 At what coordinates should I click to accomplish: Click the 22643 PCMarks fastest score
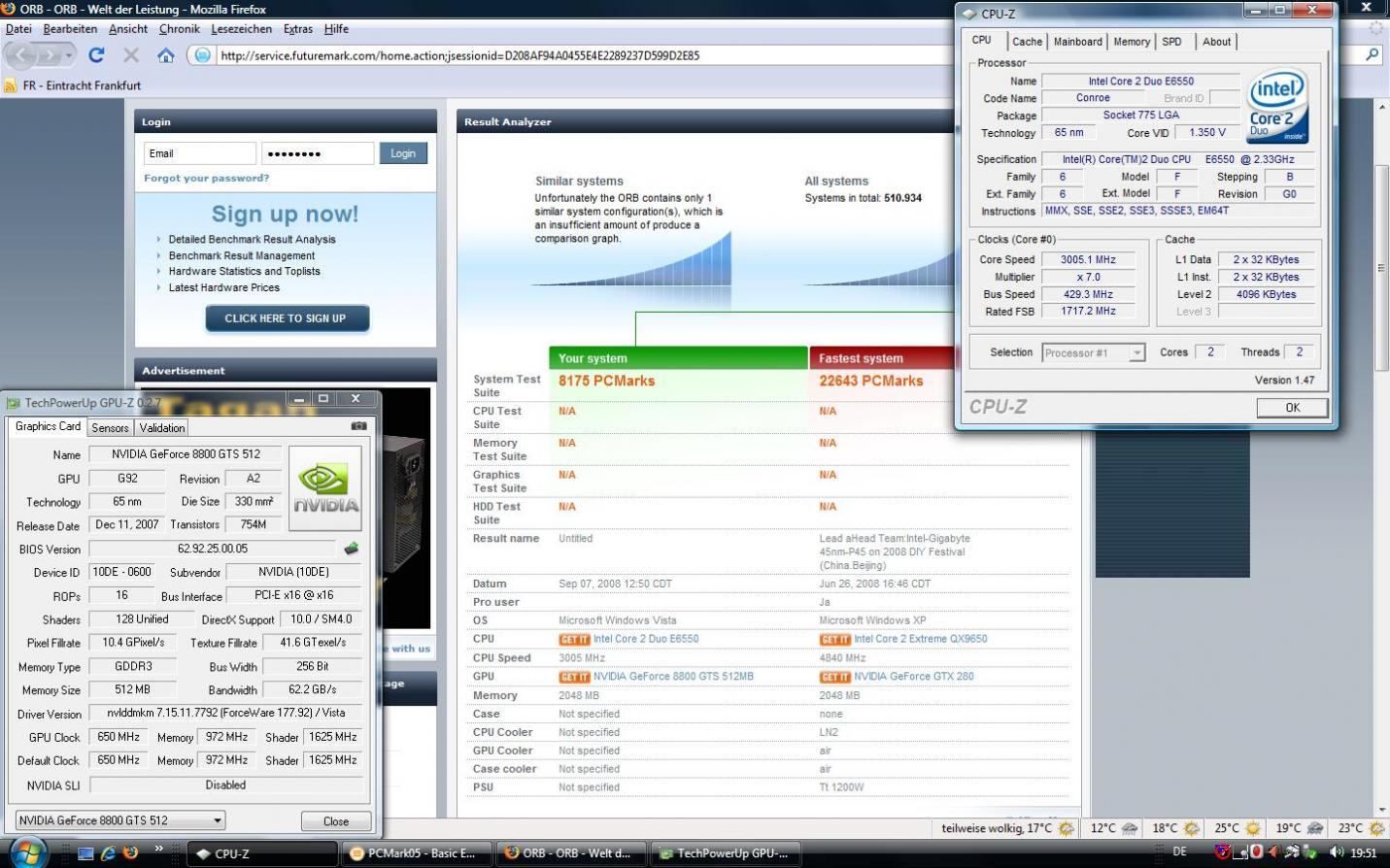871,381
